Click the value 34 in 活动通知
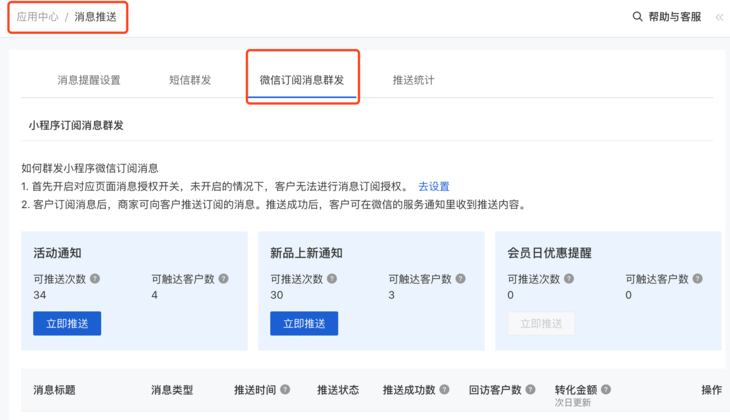The height and width of the screenshot is (420, 730). point(40,295)
